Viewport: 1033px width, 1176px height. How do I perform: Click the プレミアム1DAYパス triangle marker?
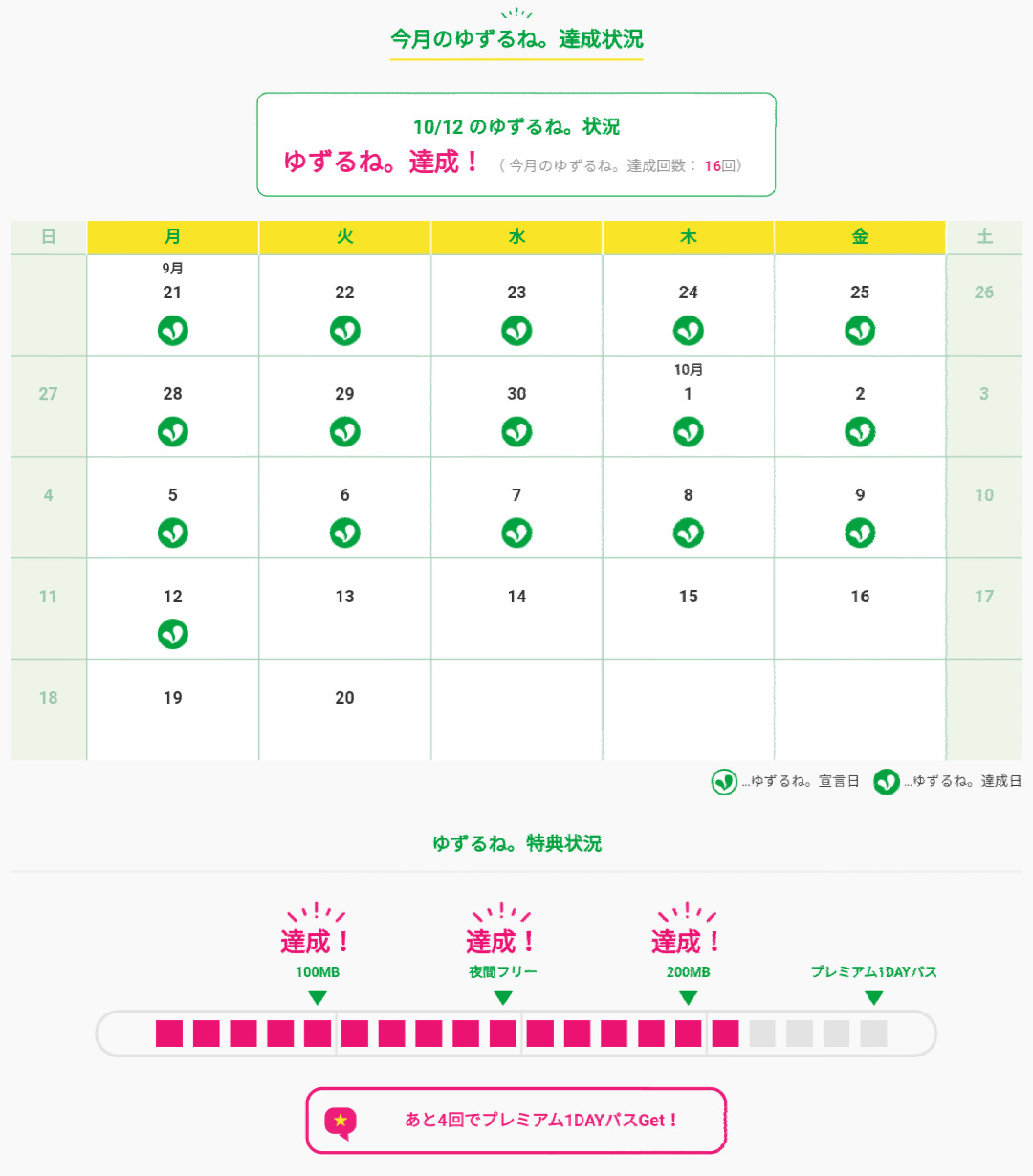873,997
